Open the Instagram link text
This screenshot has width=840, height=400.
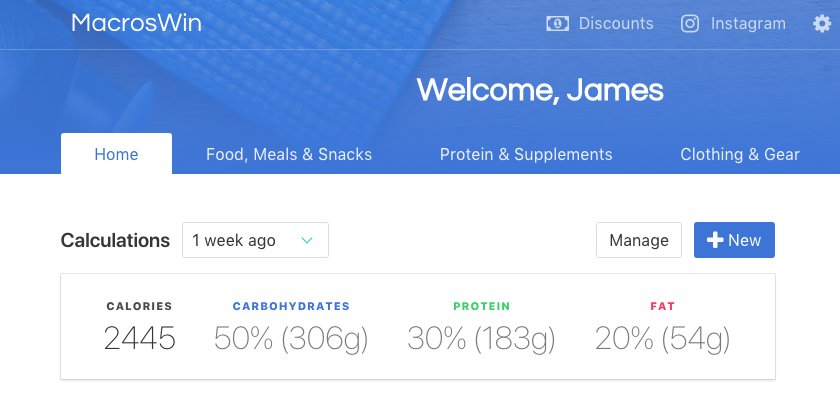pyautogui.click(x=748, y=24)
